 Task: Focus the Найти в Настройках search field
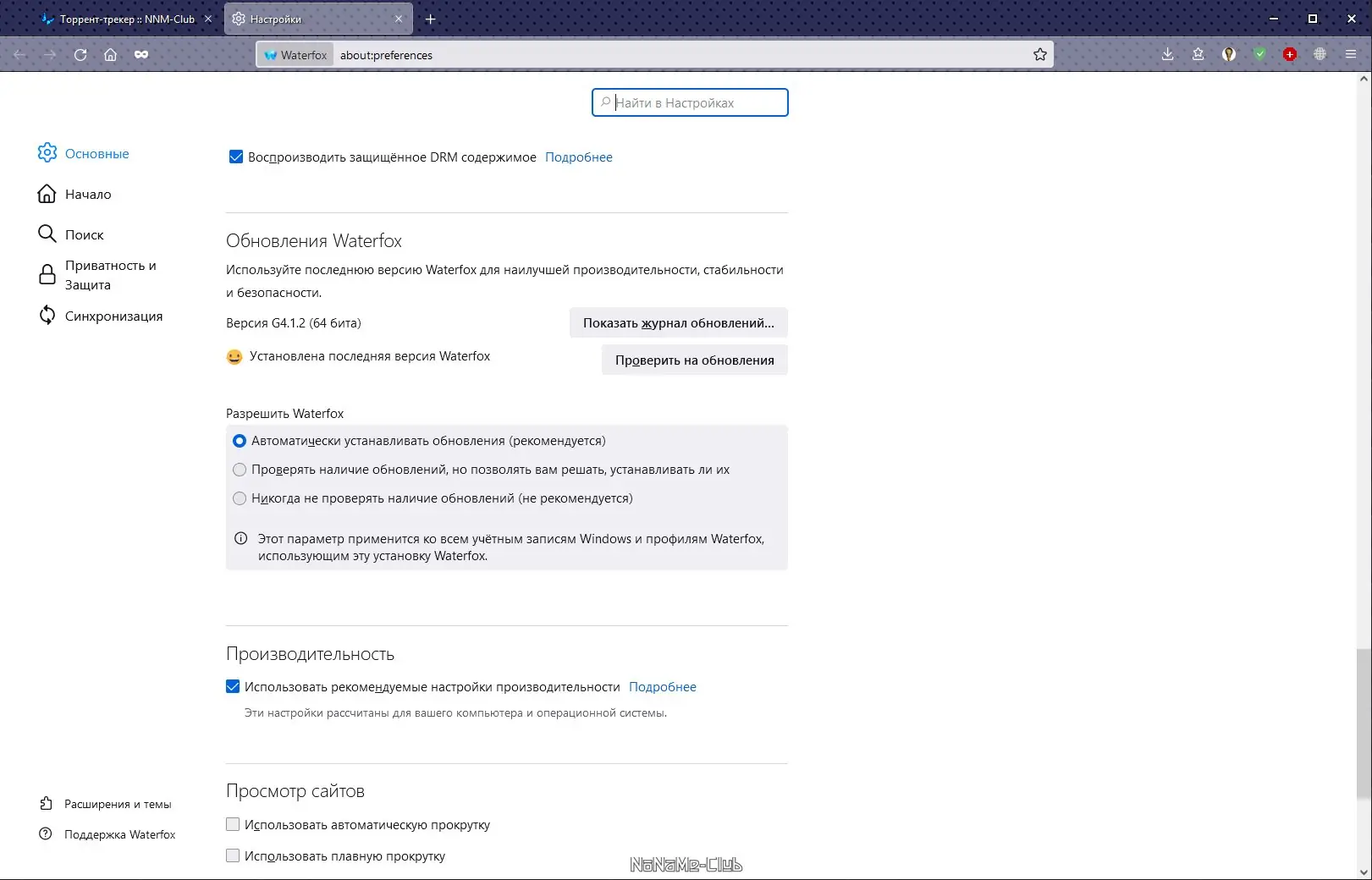point(690,102)
